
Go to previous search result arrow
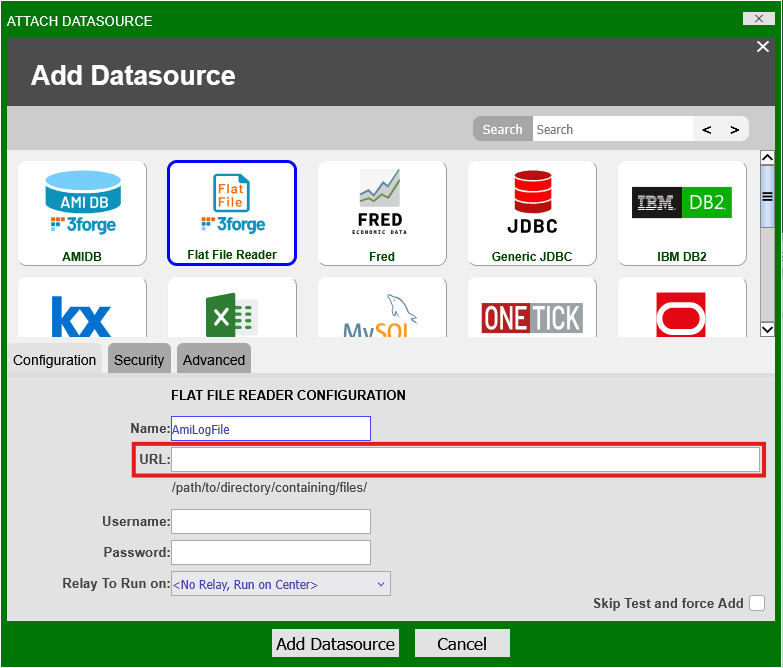pyautogui.click(x=707, y=130)
